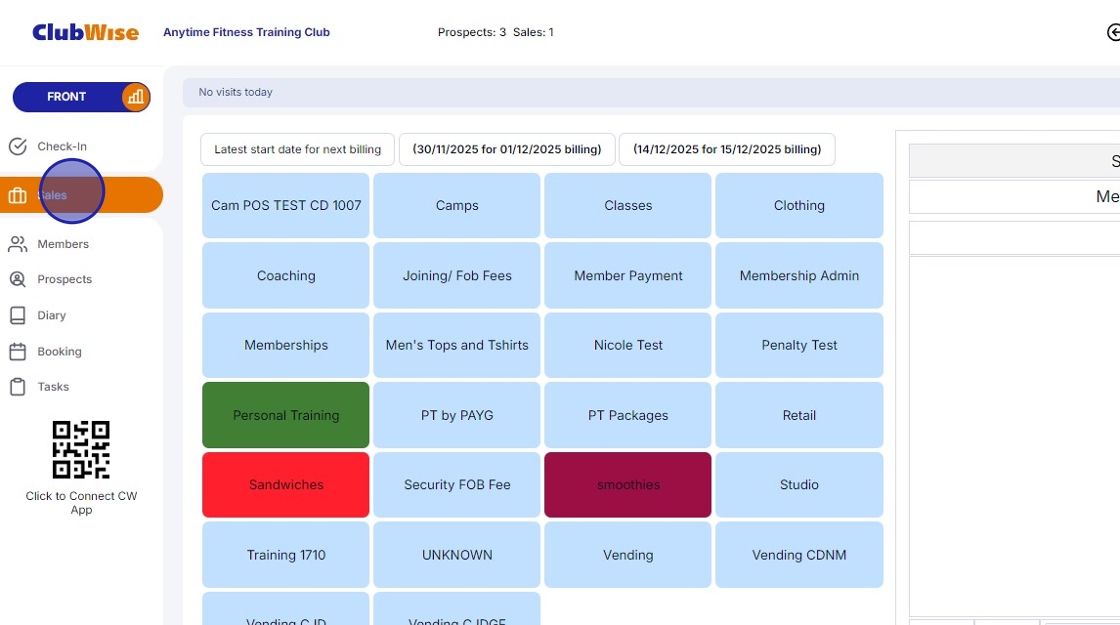Open the Coaching category tile

(286, 276)
